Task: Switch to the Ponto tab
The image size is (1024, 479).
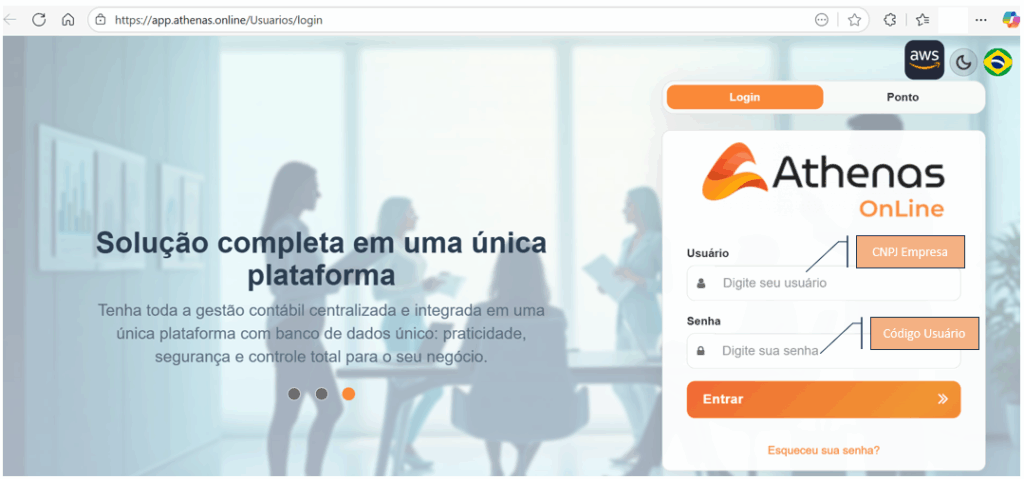Action: [903, 97]
